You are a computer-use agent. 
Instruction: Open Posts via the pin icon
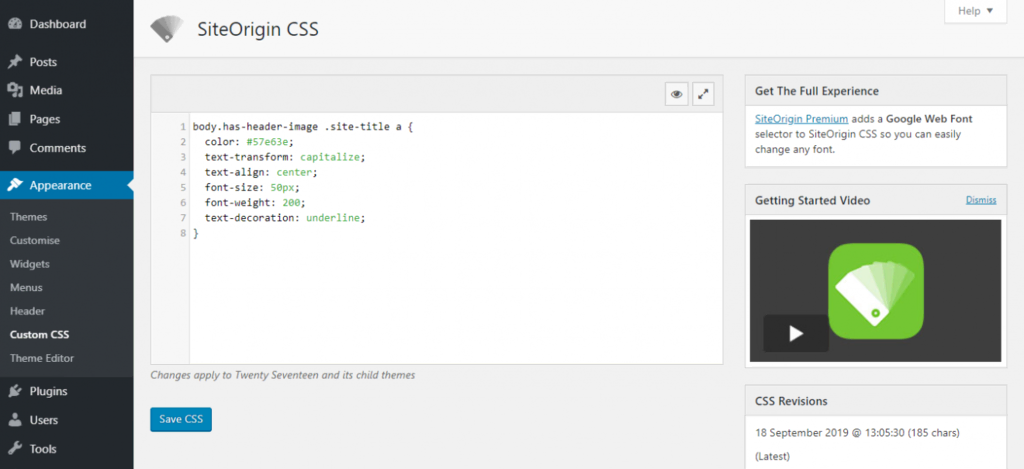[15, 62]
